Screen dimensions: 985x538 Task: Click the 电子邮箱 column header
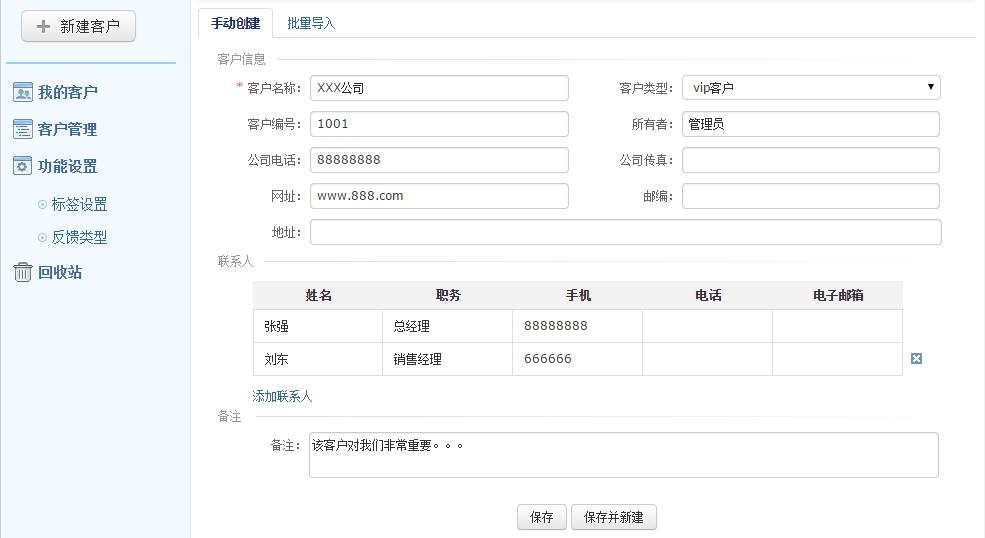pos(838,295)
